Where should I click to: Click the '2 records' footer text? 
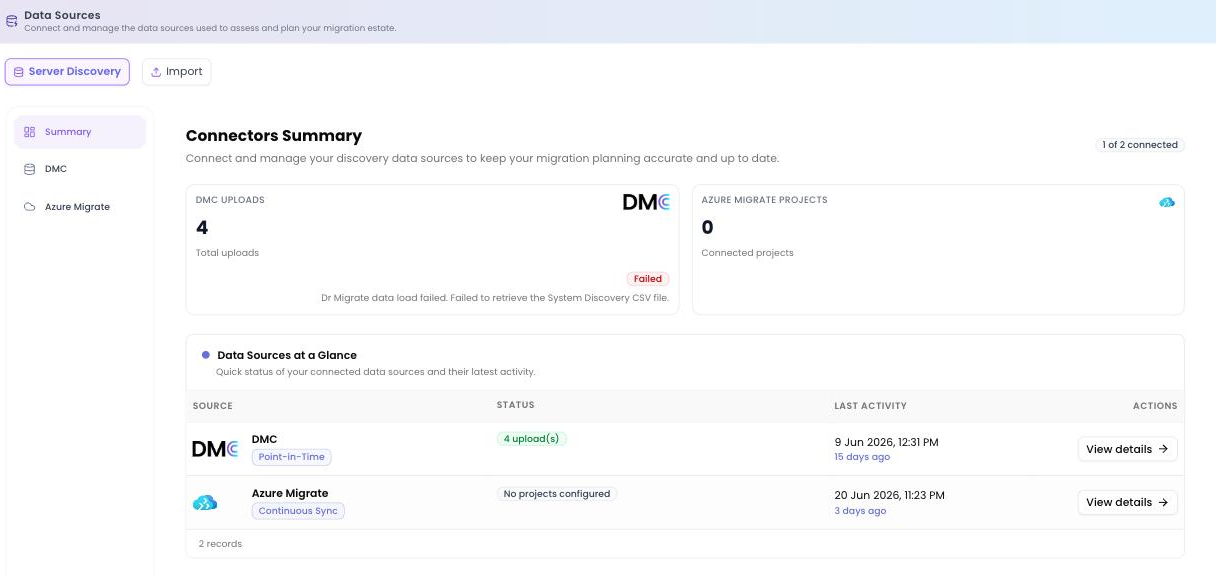[x=220, y=544]
